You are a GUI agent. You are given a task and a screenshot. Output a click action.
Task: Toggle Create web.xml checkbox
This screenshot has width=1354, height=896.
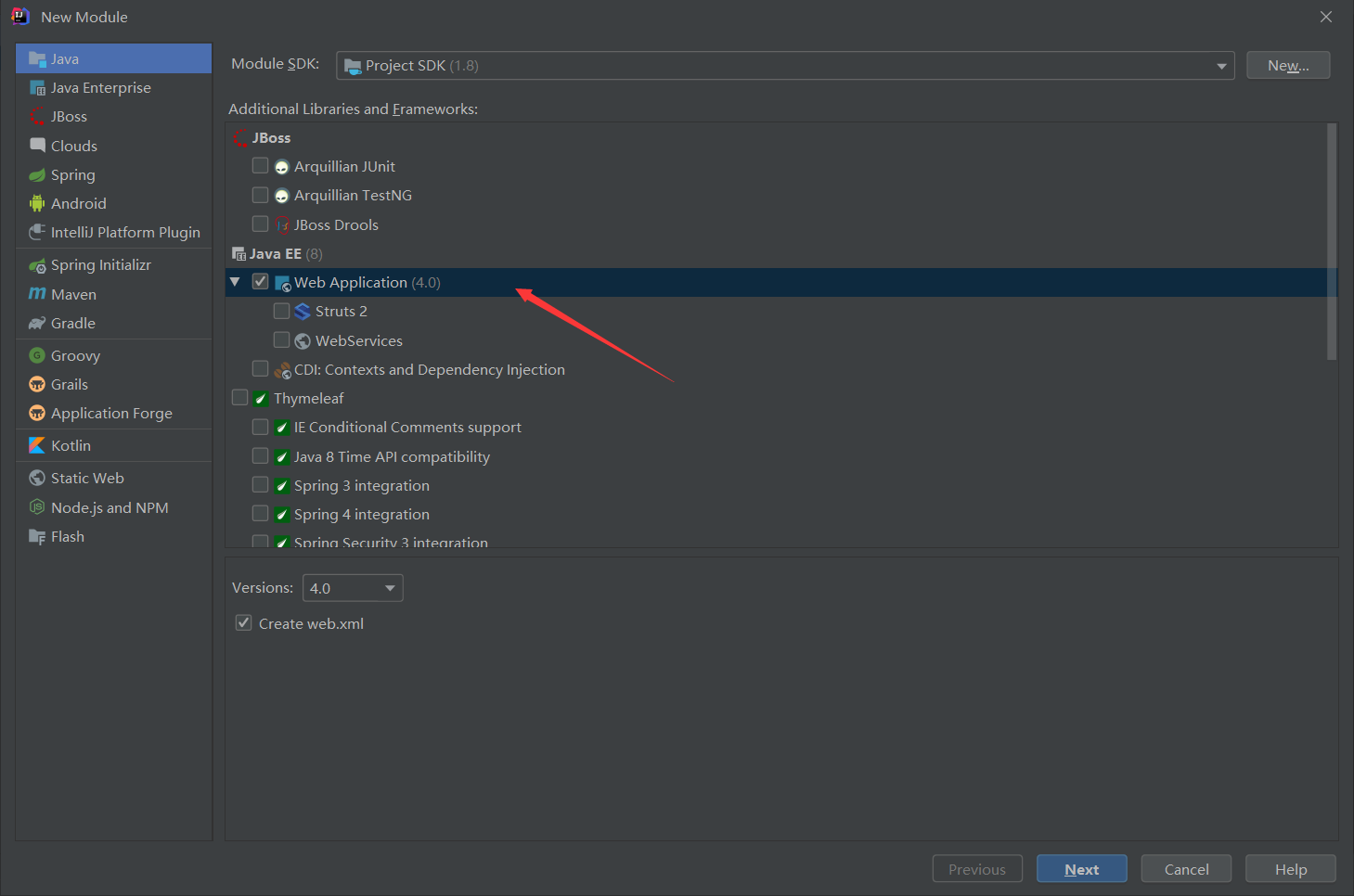pyautogui.click(x=243, y=622)
